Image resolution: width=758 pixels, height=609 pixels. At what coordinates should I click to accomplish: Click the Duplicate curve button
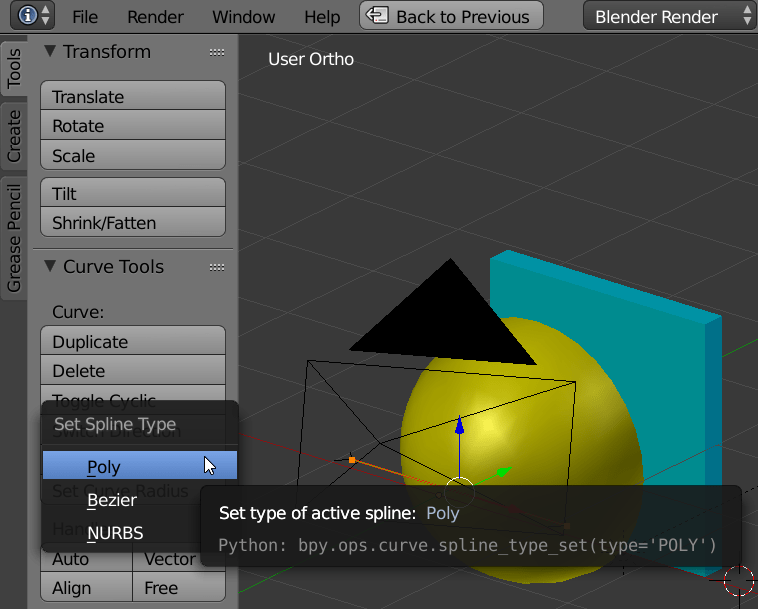point(133,341)
